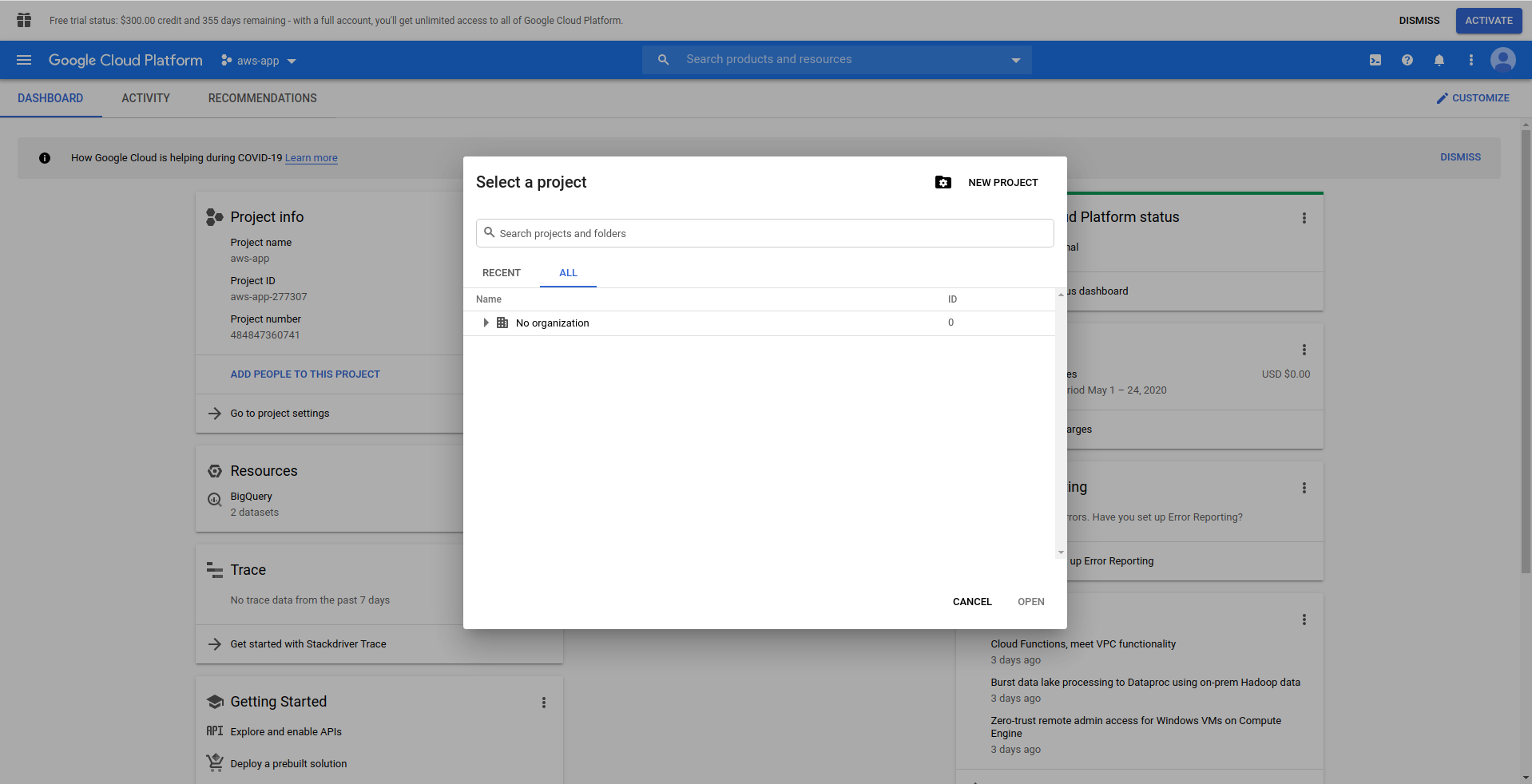
Task: Focus the Search projects and folders field
Action: click(x=765, y=233)
